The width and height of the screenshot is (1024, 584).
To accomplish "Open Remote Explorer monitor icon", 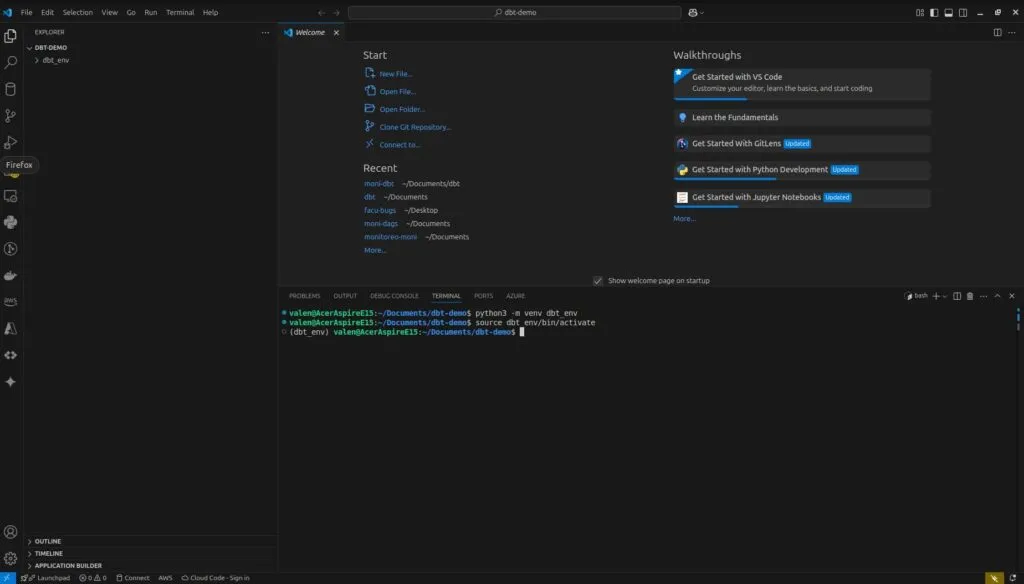I will coord(10,196).
